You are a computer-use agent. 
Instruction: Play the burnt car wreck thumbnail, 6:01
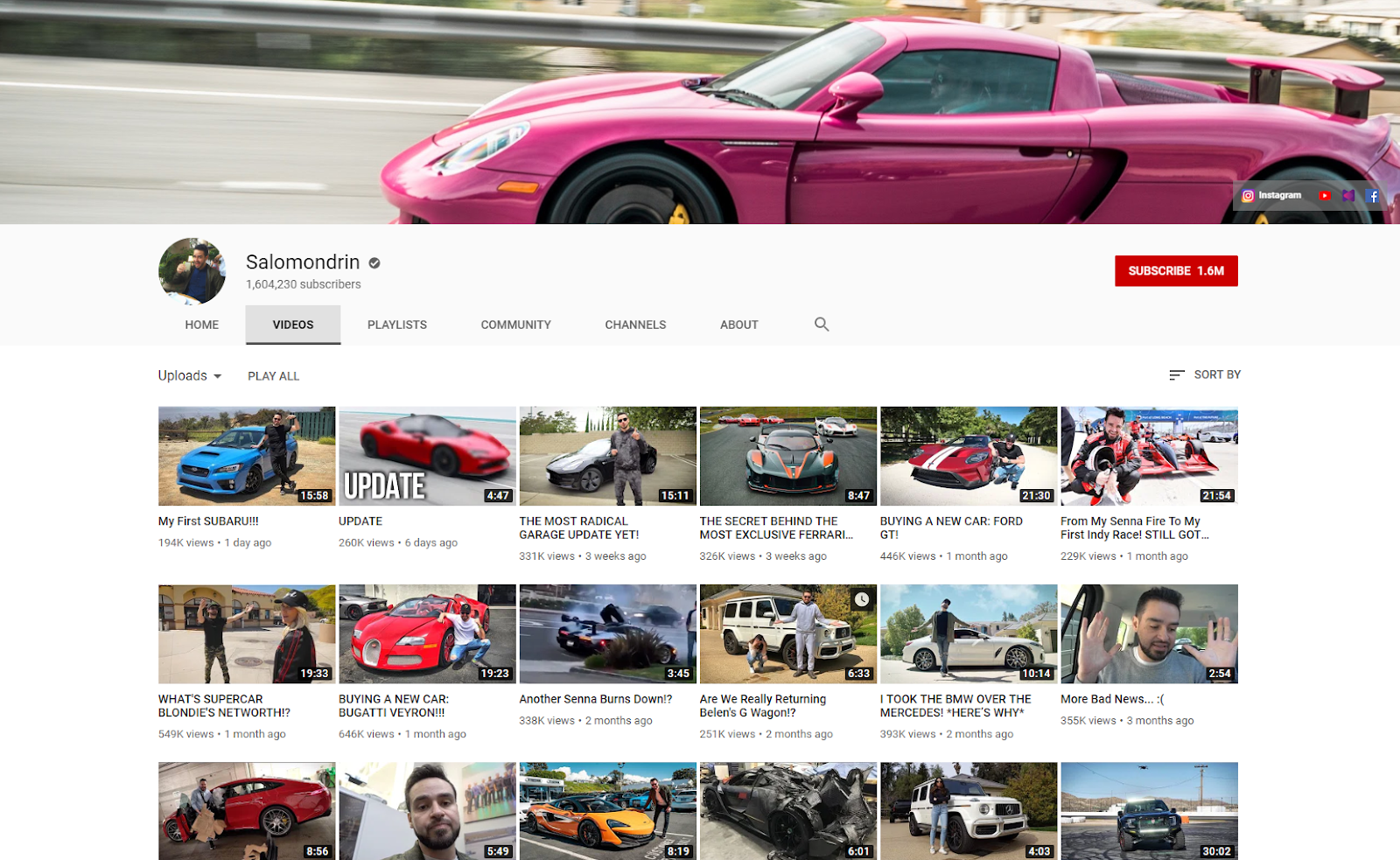(x=788, y=811)
